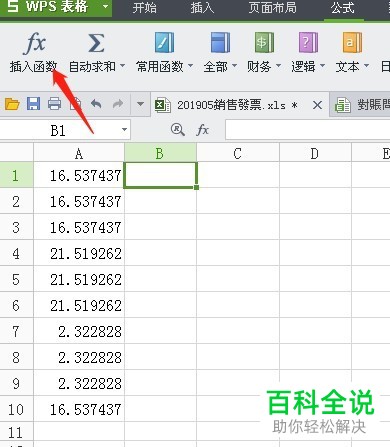Open the Financial (财务) functions icon

(264, 42)
